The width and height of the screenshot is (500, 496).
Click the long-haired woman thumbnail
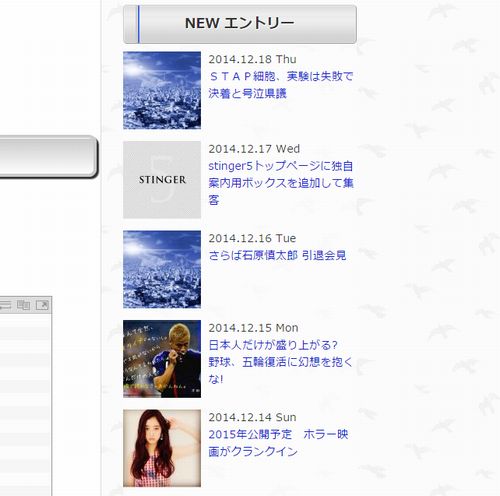[x=162, y=448]
